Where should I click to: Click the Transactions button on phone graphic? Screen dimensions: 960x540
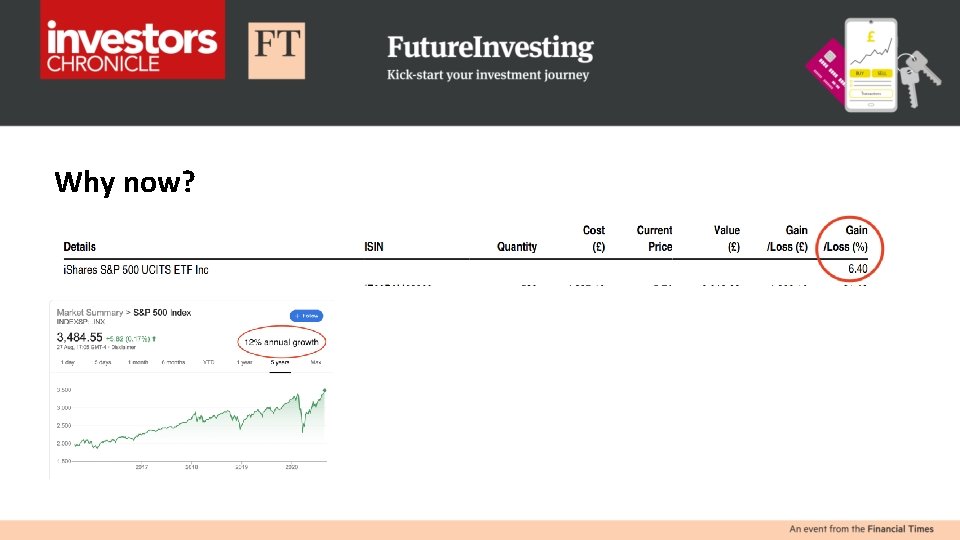coord(871,91)
